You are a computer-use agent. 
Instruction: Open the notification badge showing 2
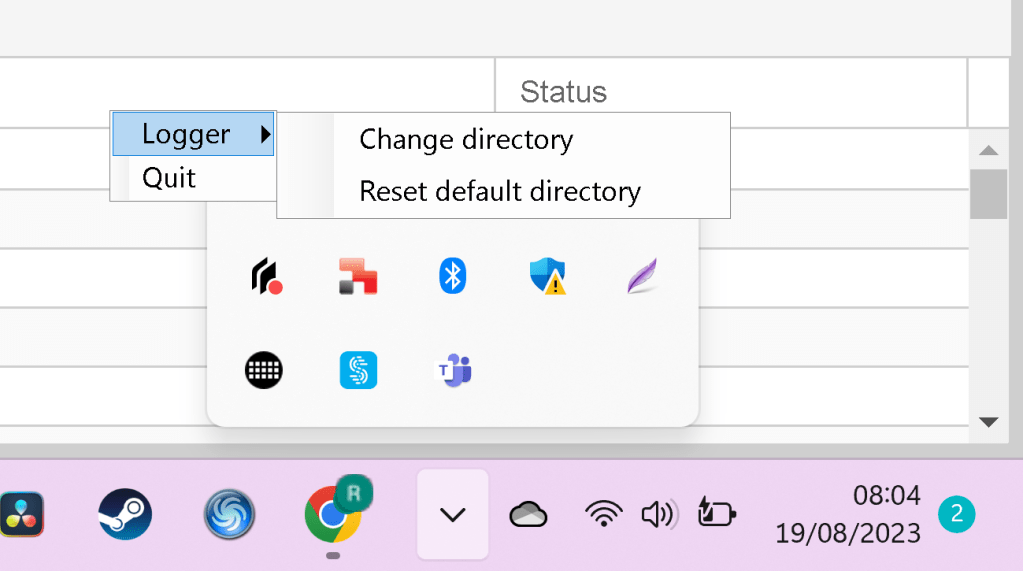pyautogui.click(x=956, y=514)
